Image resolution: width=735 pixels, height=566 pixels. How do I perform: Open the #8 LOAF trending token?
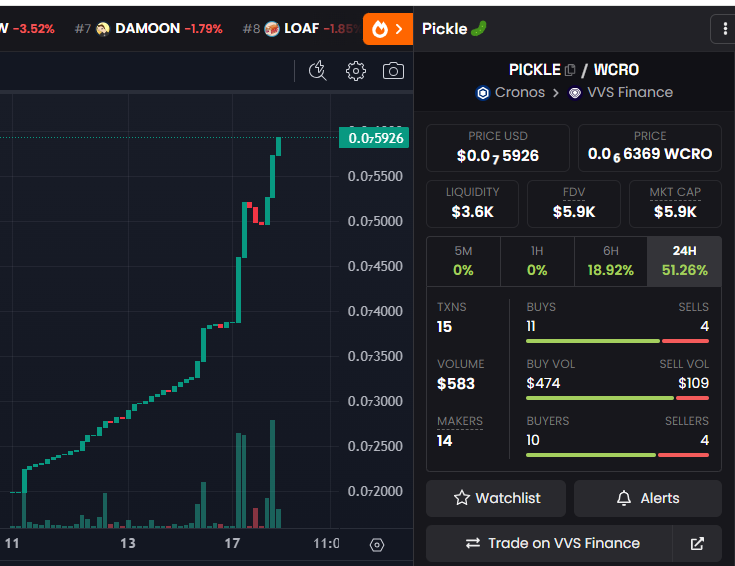(301, 29)
